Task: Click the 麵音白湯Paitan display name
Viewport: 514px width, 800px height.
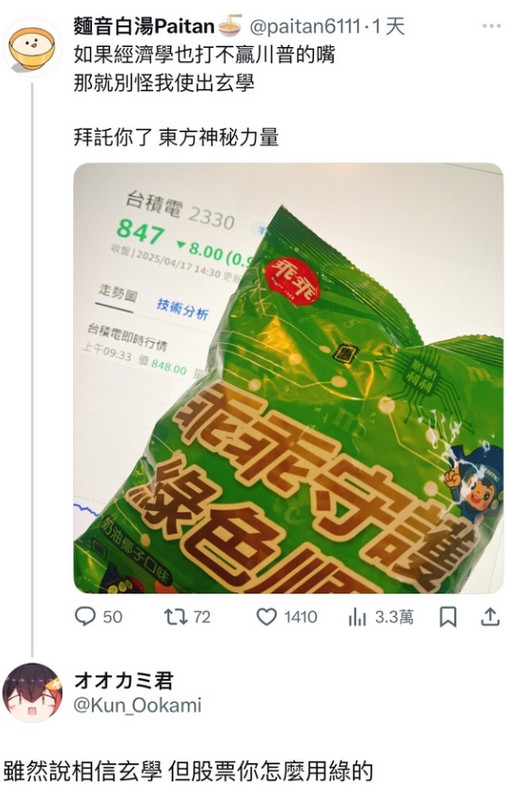Action: pos(144,26)
